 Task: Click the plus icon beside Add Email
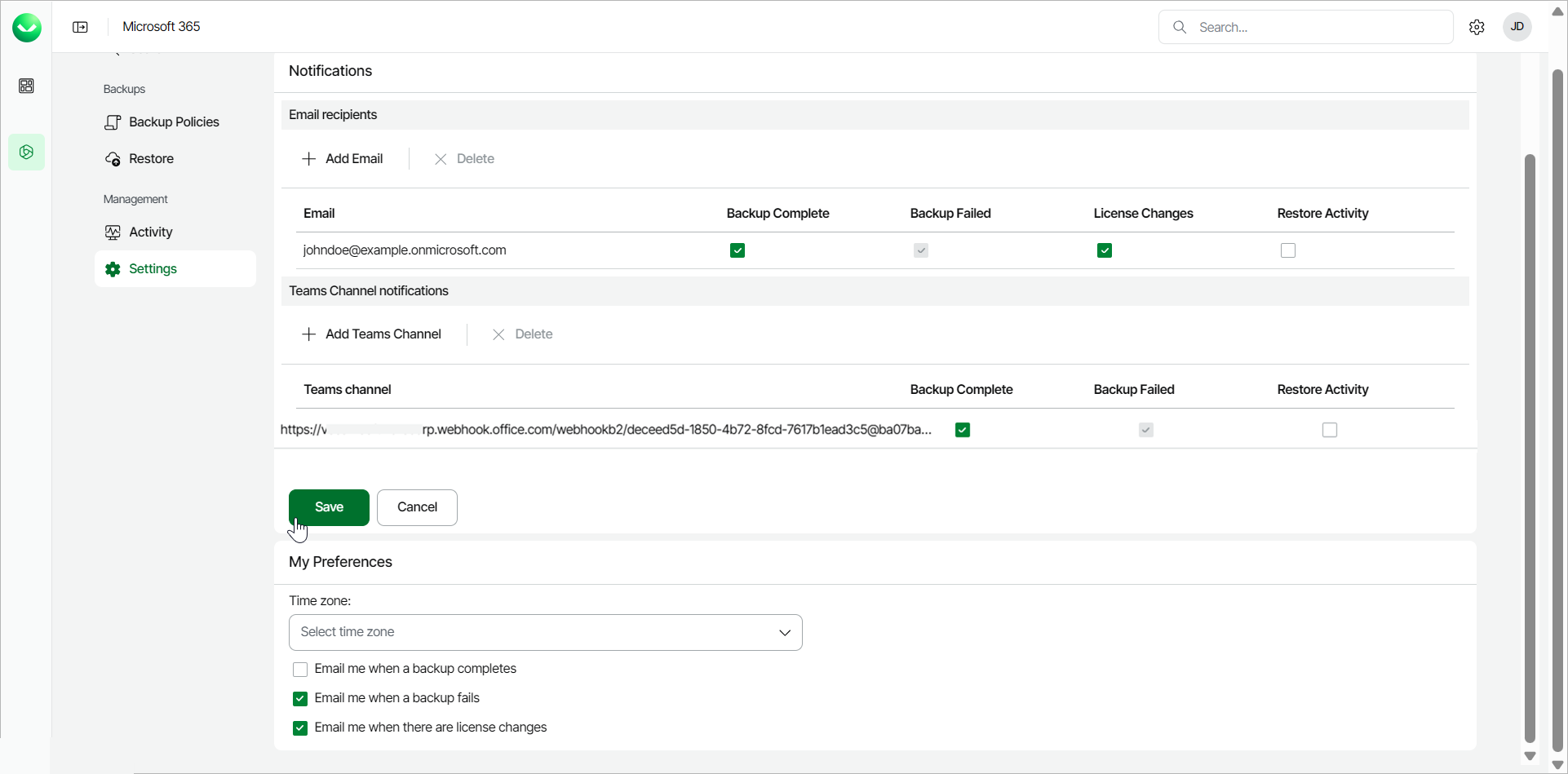point(309,159)
